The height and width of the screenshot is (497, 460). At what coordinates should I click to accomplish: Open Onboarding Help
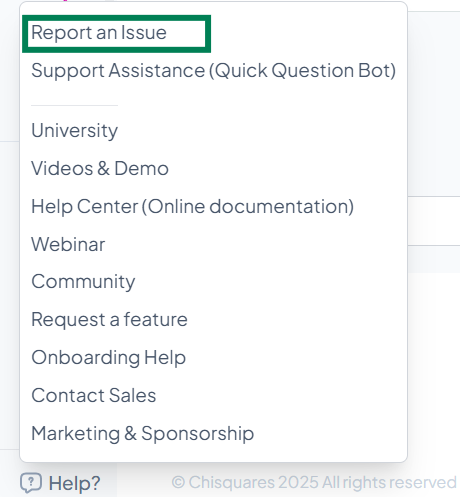109,357
